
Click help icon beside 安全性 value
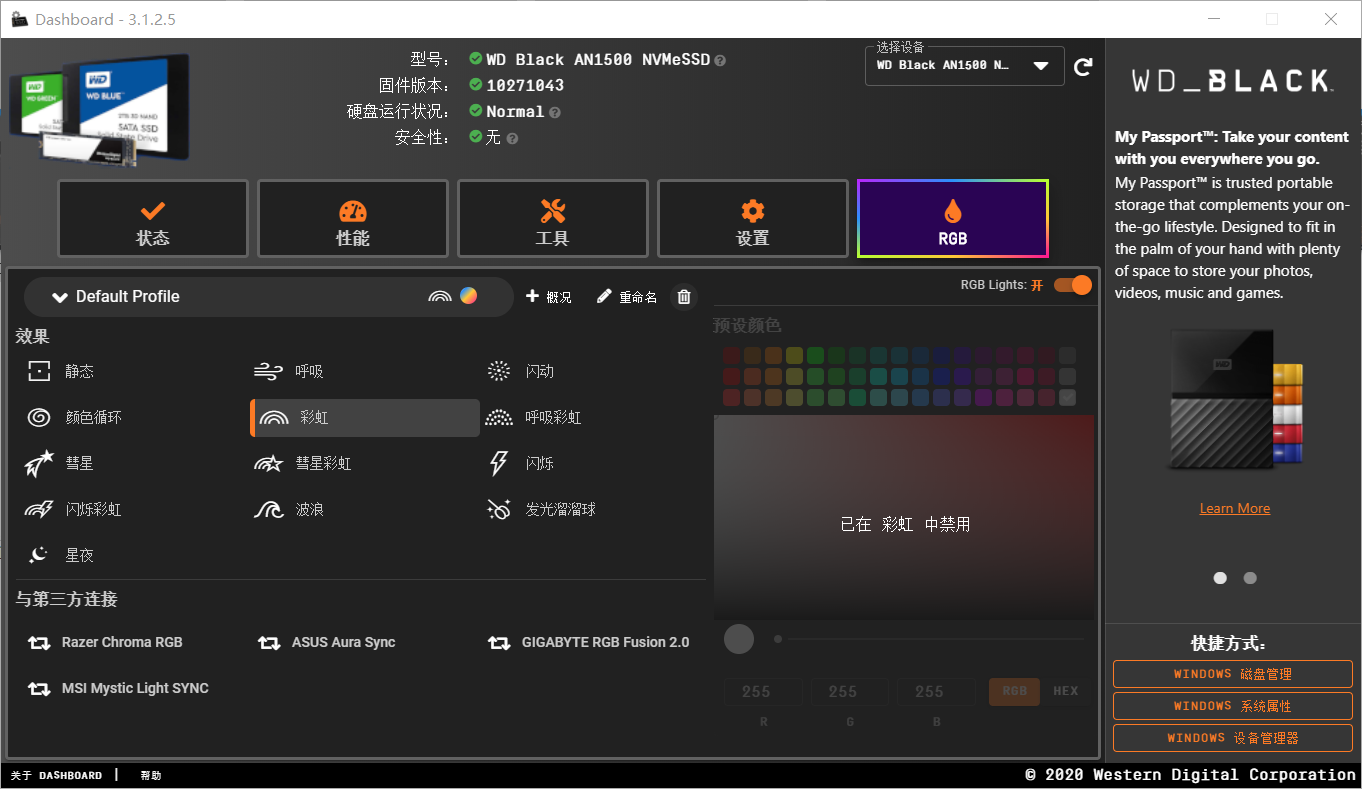pos(512,139)
